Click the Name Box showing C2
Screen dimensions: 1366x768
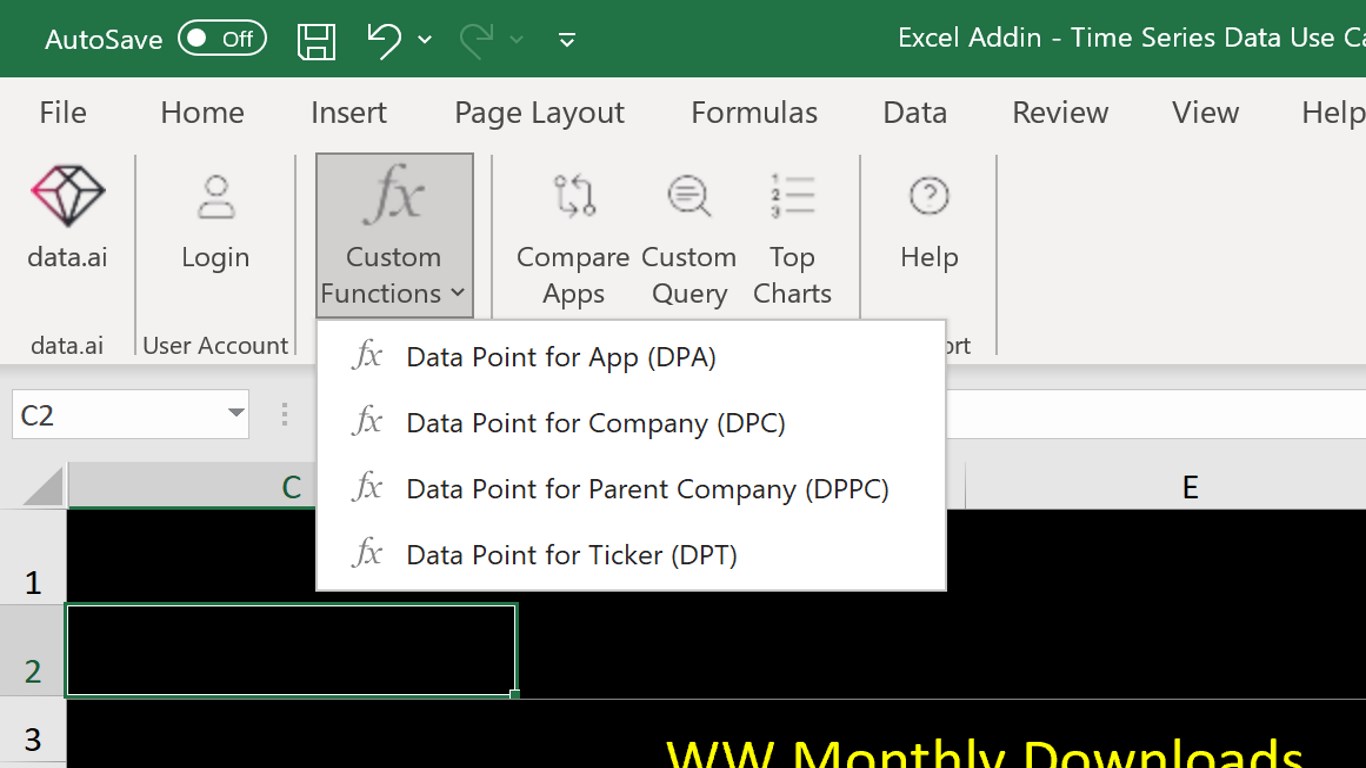point(118,414)
